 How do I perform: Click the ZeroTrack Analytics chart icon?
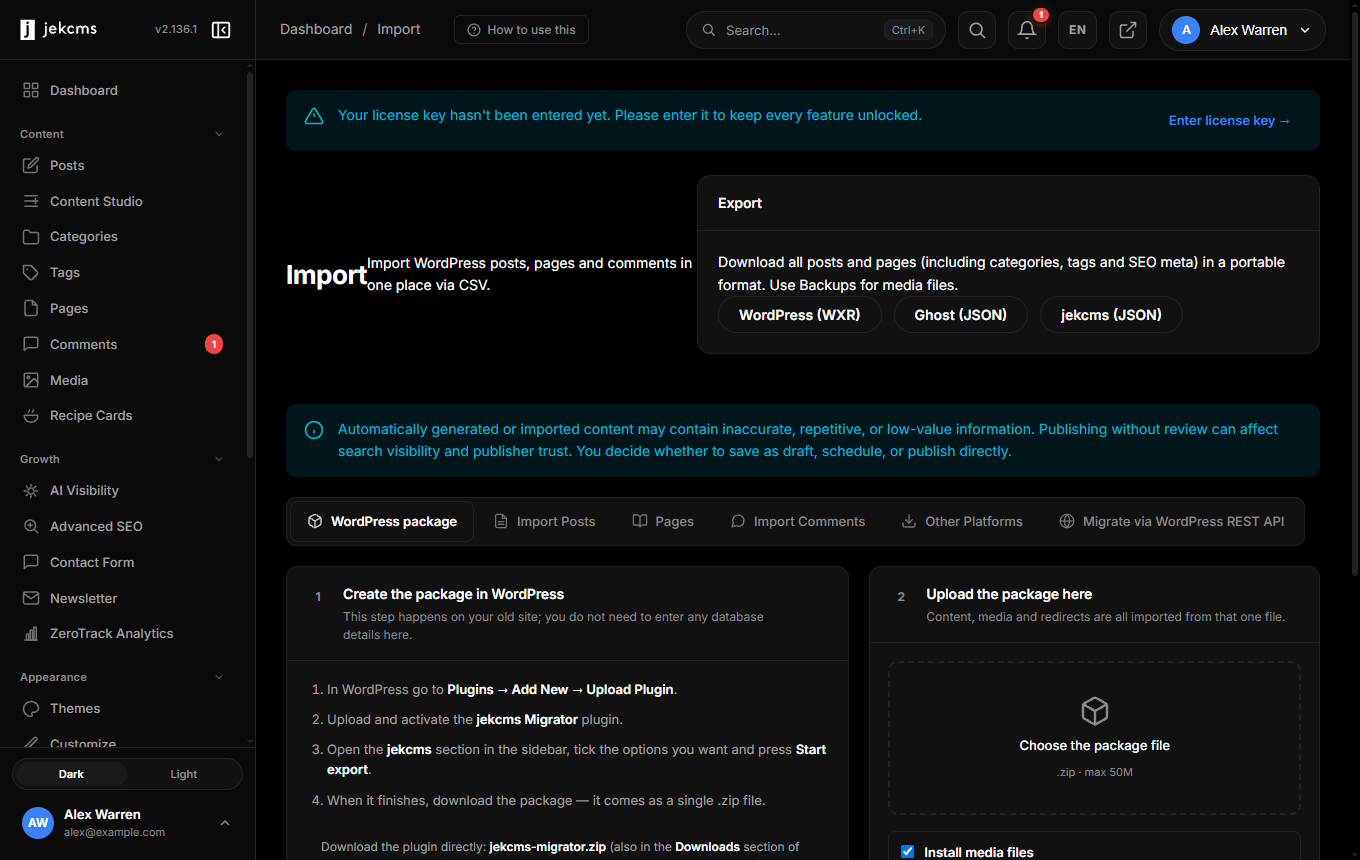tap(31, 634)
